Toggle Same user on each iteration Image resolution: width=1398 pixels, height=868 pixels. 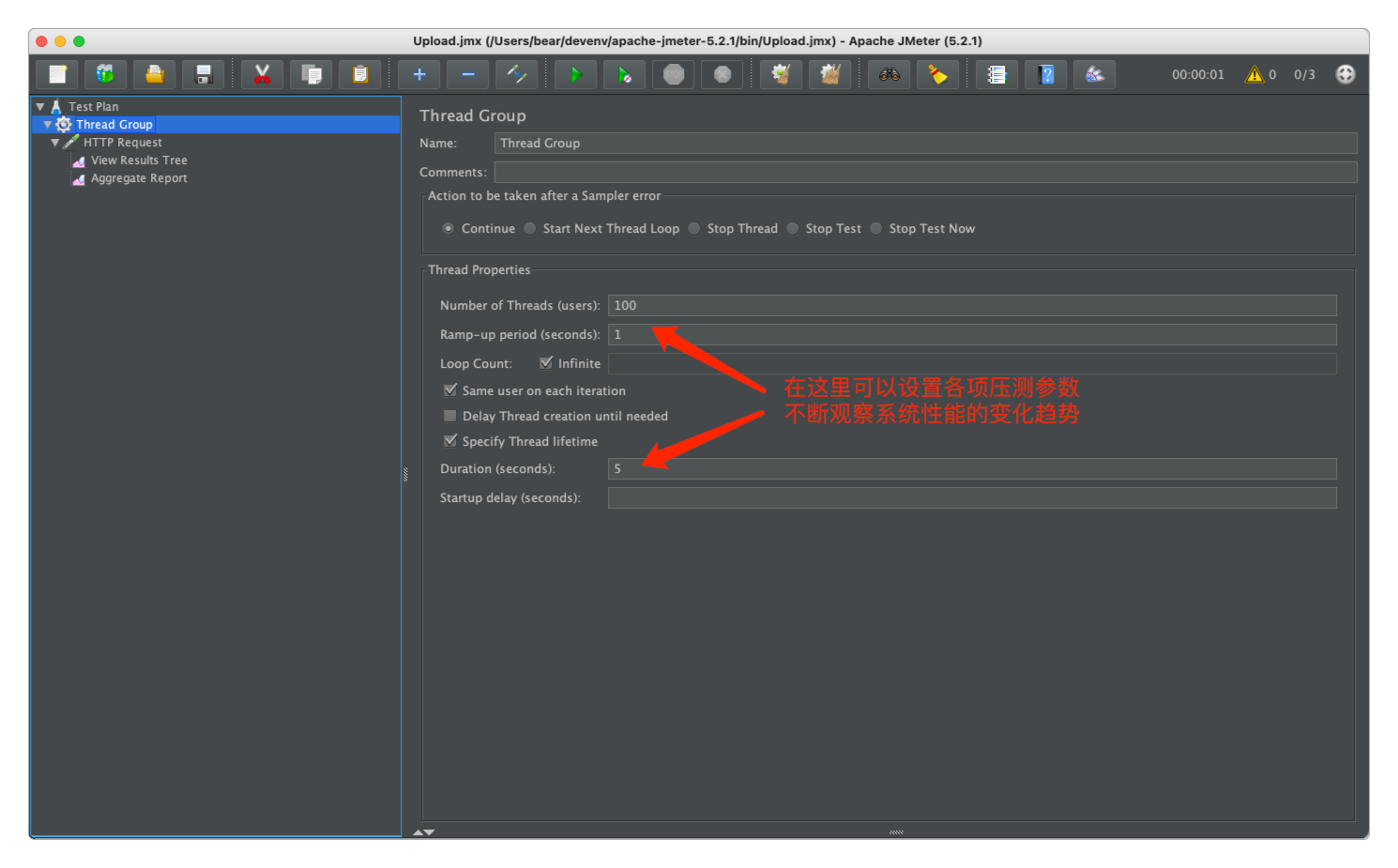point(450,389)
